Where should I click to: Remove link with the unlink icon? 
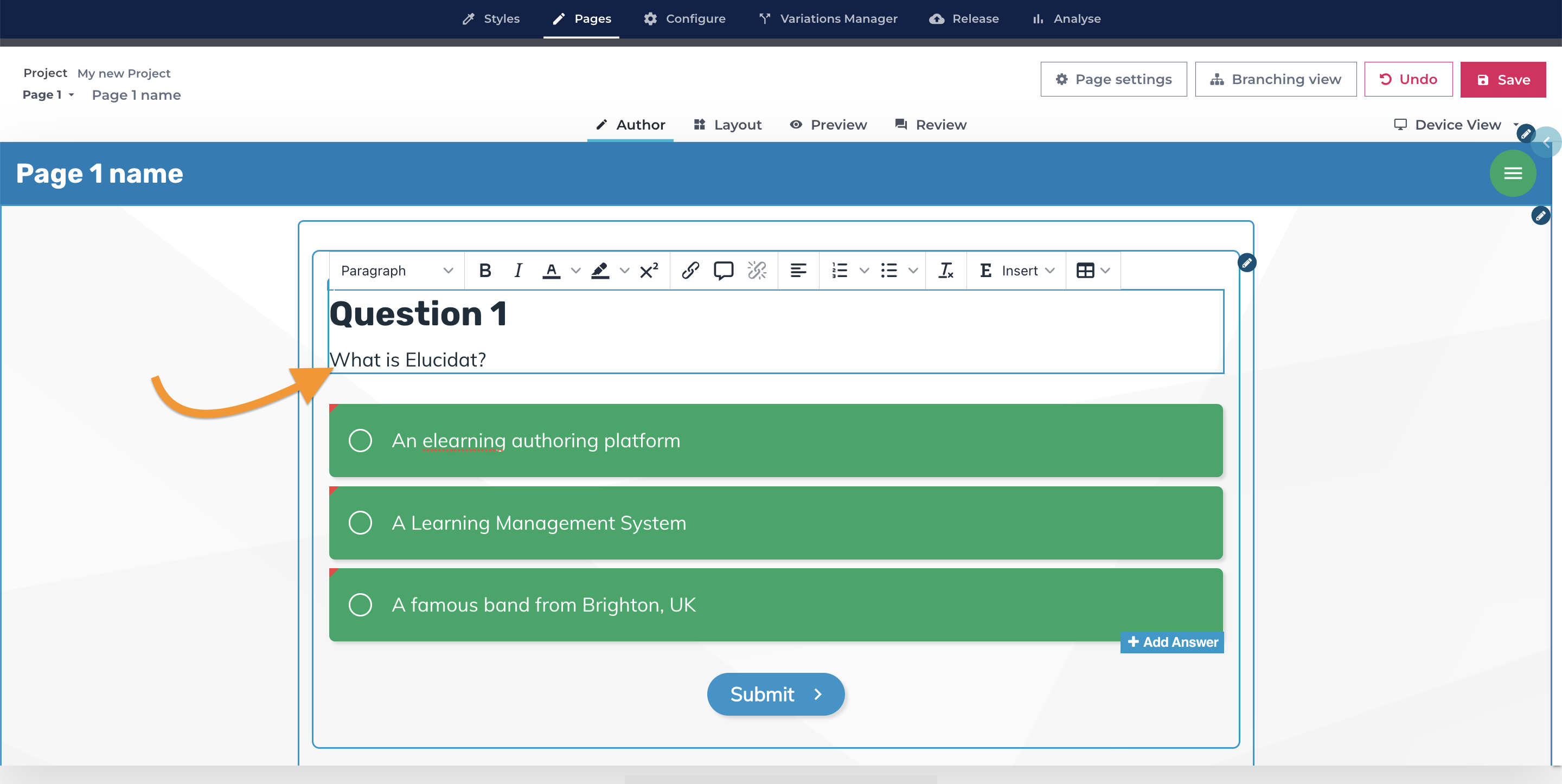(757, 271)
